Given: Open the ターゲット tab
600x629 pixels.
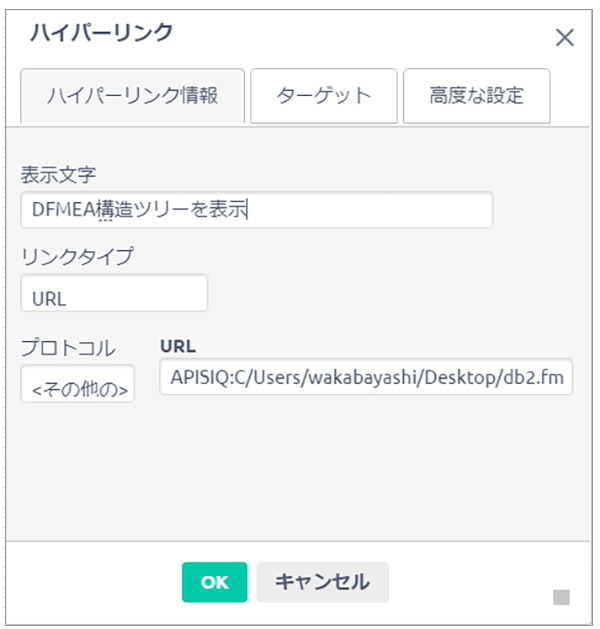Looking at the screenshot, I should 324,96.
